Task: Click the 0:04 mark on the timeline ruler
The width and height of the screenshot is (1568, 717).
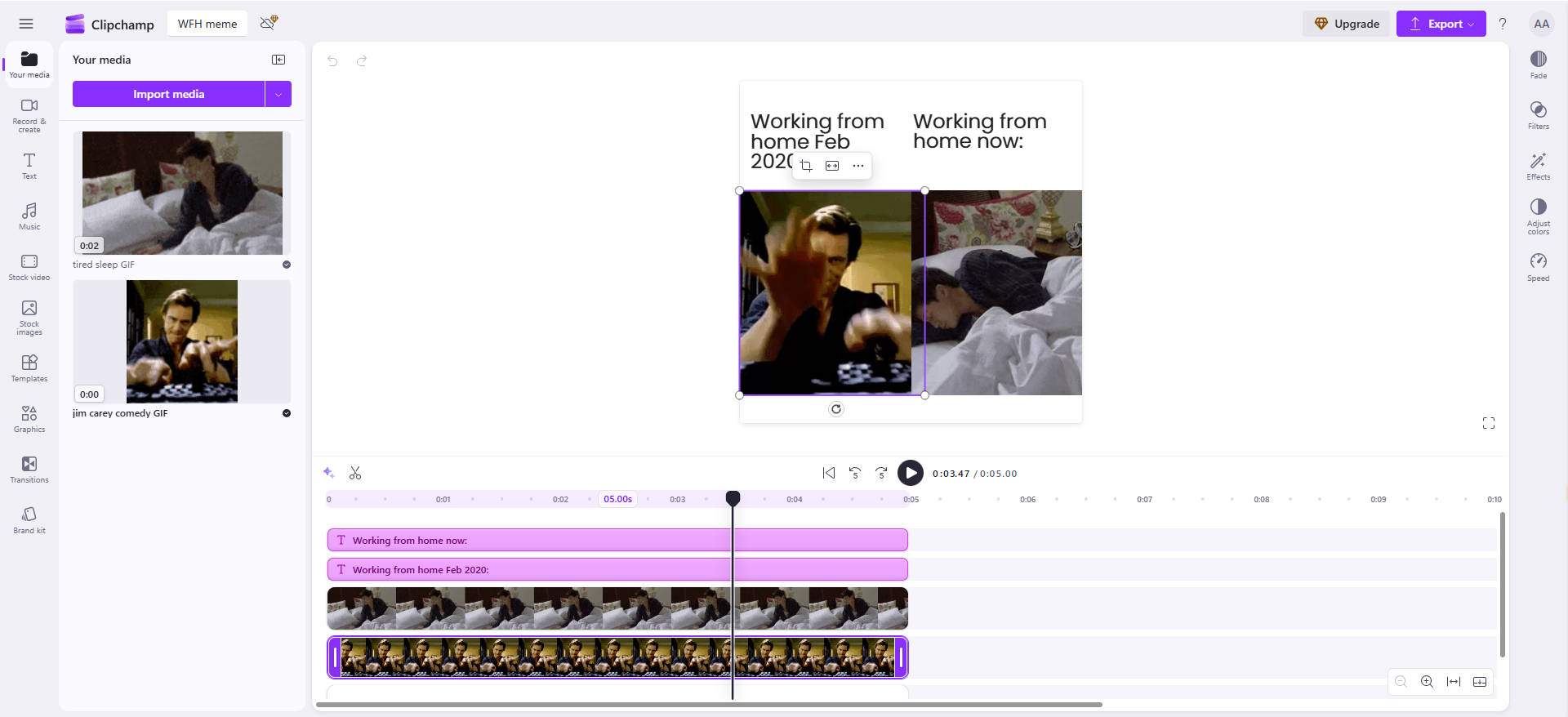Action: (x=794, y=499)
